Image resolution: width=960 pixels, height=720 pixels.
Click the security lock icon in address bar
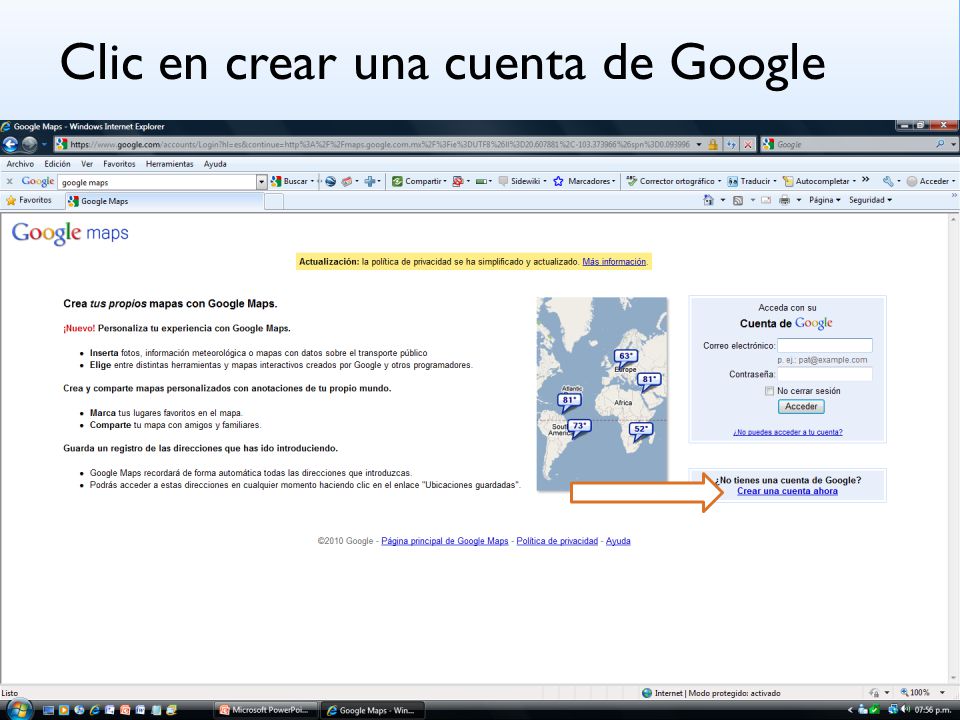pos(713,144)
